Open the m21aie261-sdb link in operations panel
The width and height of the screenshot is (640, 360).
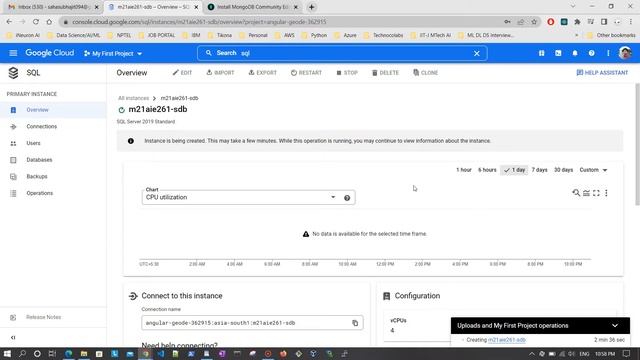tap(507, 340)
